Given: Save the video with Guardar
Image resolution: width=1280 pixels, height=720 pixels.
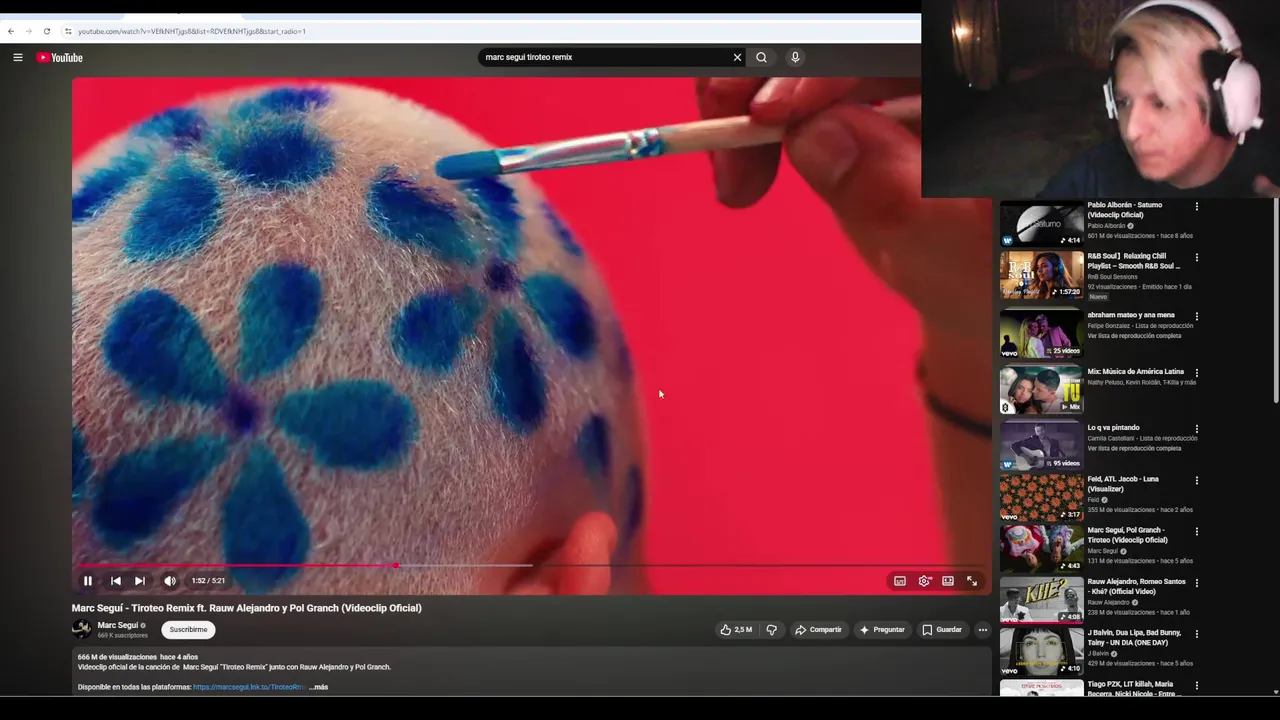Looking at the screenshot, I should 942,630.
